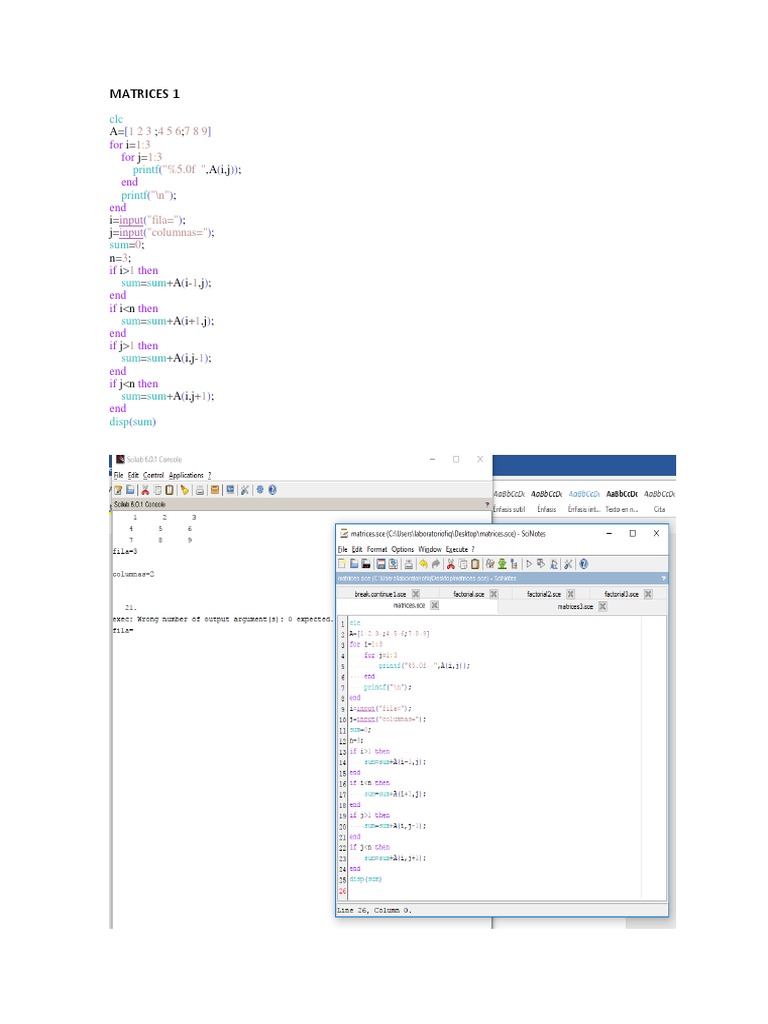The image size is (768, 1024).
Task: Switch to the factorial3.sce tab
Action: point(621,594)
